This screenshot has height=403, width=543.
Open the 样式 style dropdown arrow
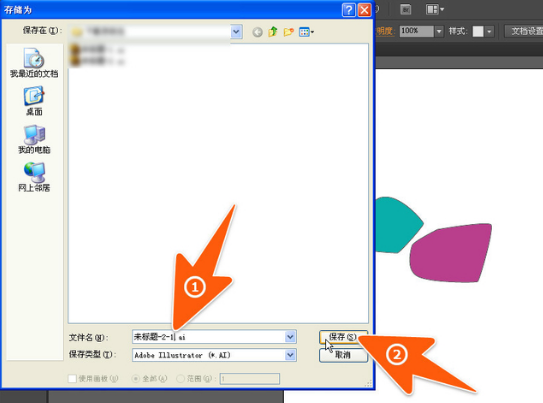(x=489, y=31)
